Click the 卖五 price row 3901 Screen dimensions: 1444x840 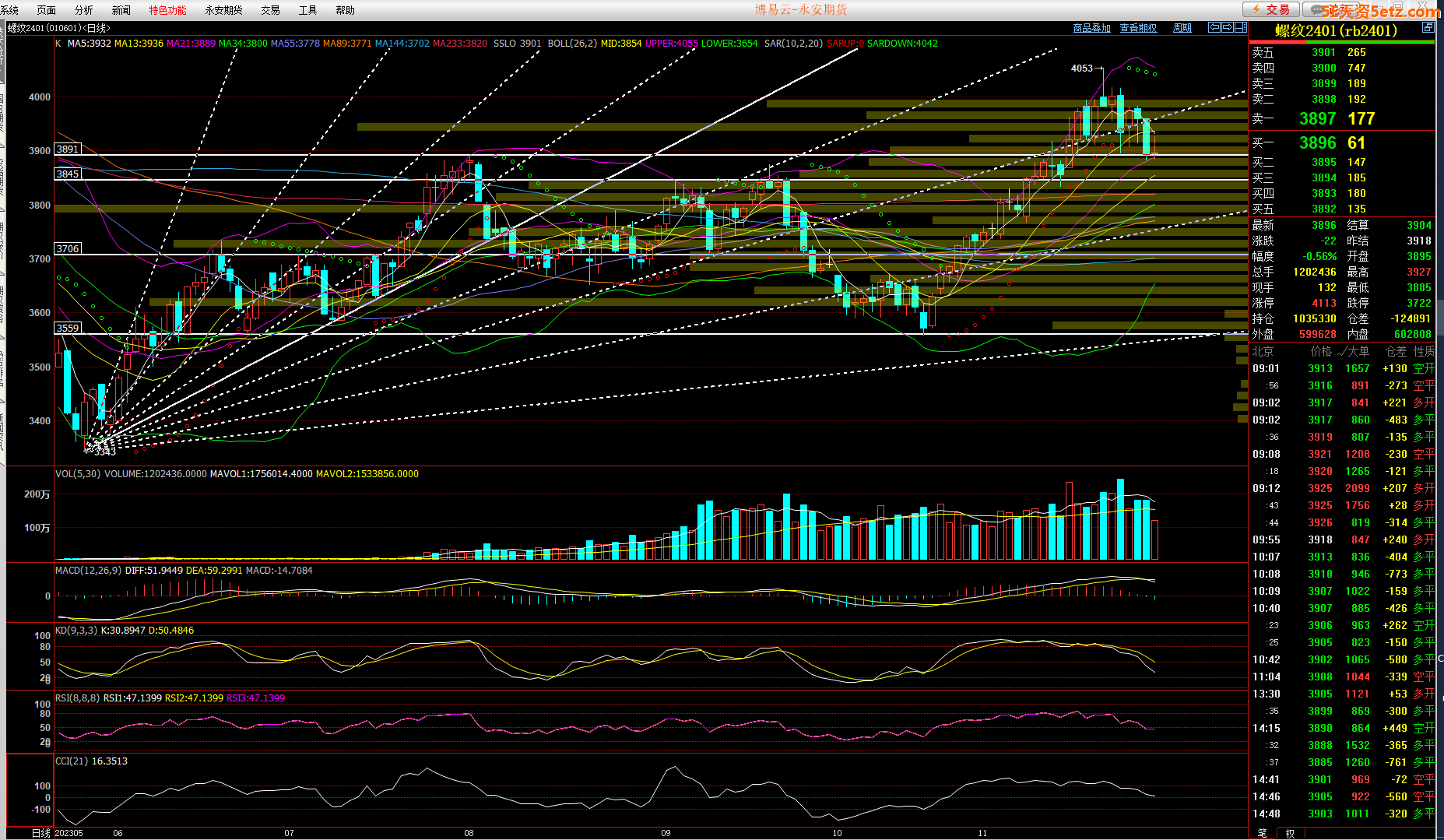coord(1342,53)
